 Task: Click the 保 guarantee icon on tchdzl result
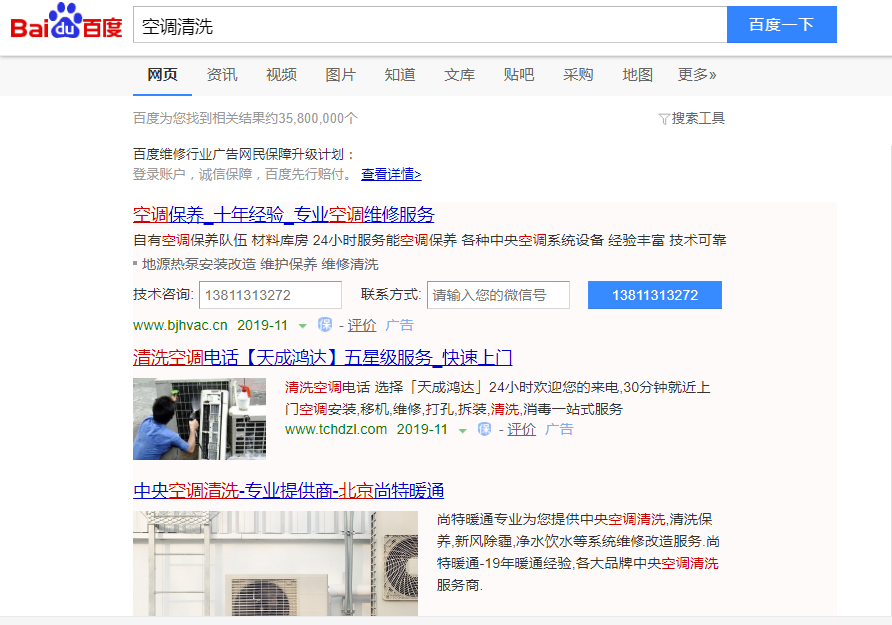(485, 429)
